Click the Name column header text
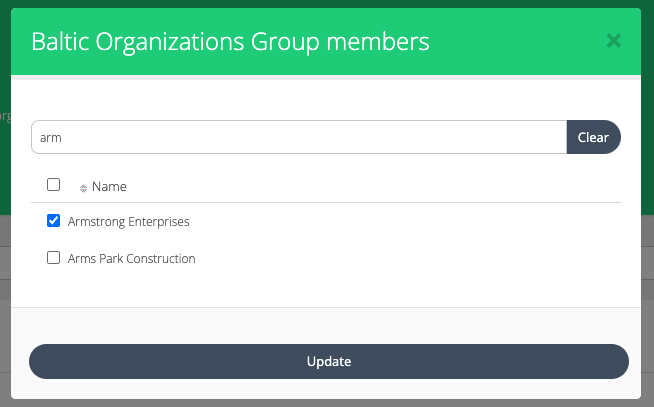Viewport: 654px width, 407px height. [109, 187]
